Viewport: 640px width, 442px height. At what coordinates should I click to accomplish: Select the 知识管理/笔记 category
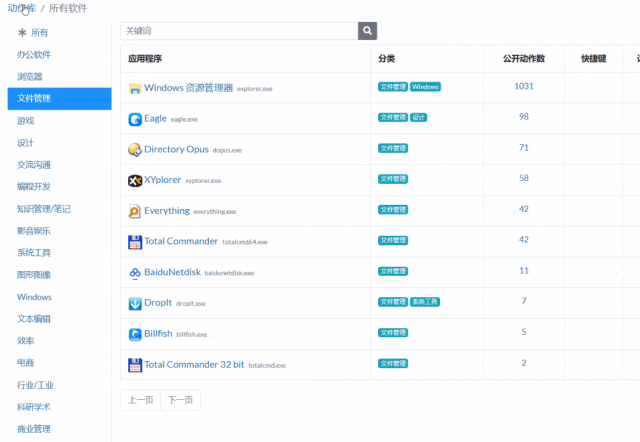44,209
